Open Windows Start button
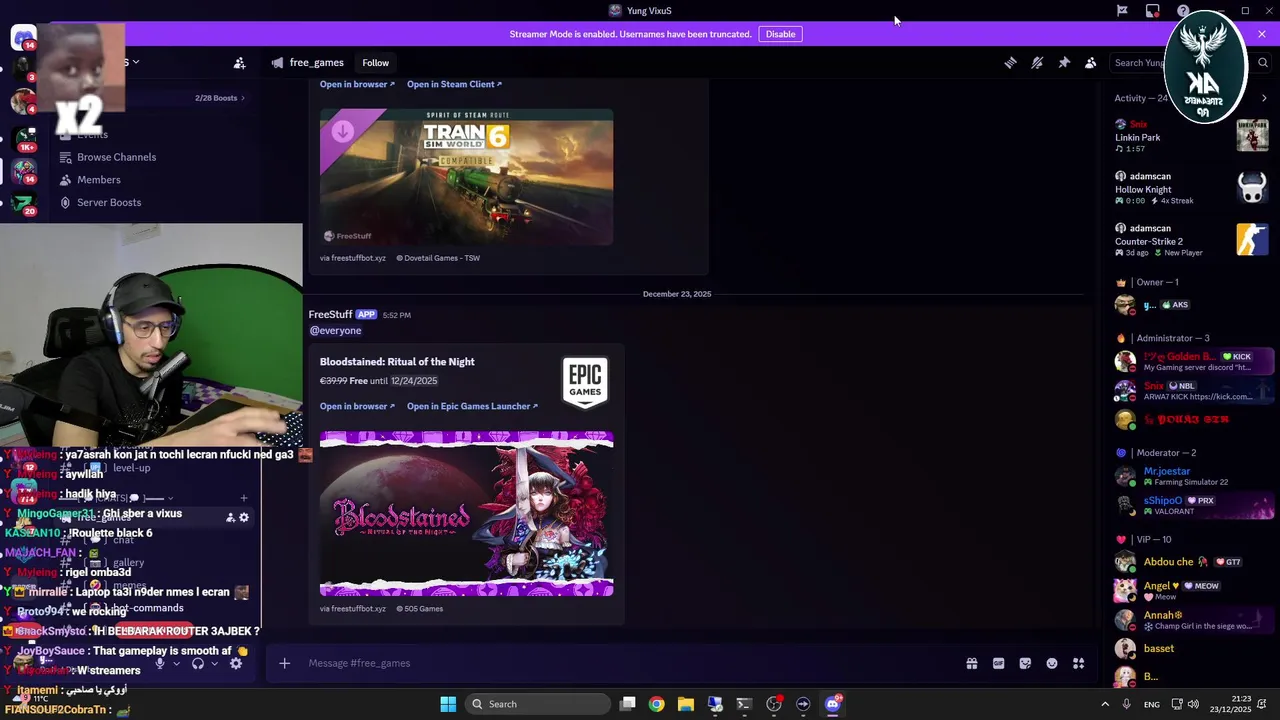Image resolution: width=1280 pixels, height=720 pixels. [x=448, y=704]
